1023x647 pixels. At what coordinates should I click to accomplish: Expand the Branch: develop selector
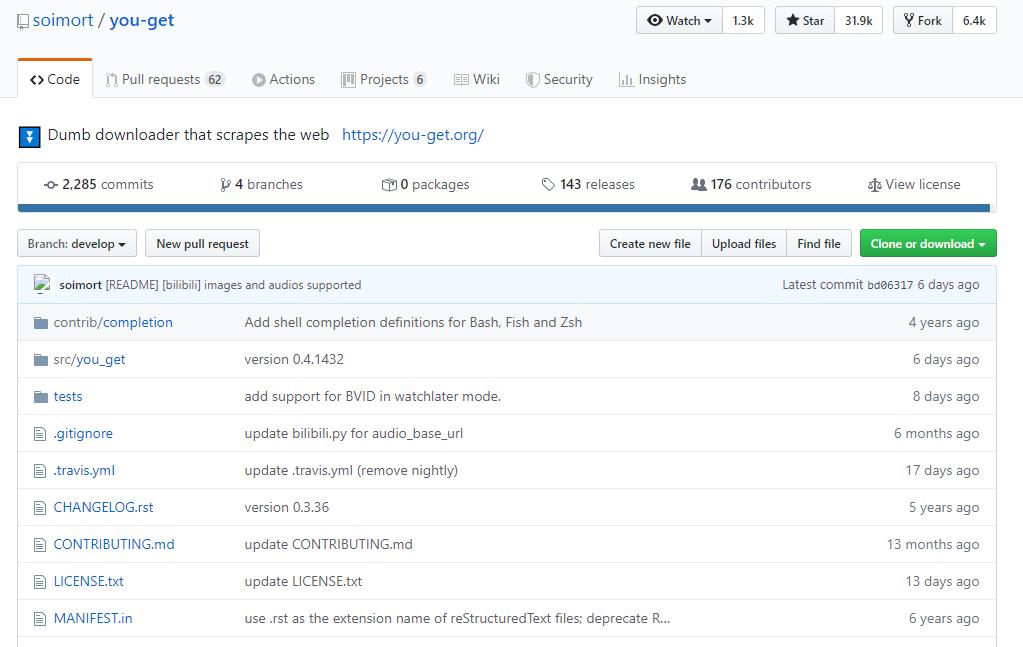[77, 244]
